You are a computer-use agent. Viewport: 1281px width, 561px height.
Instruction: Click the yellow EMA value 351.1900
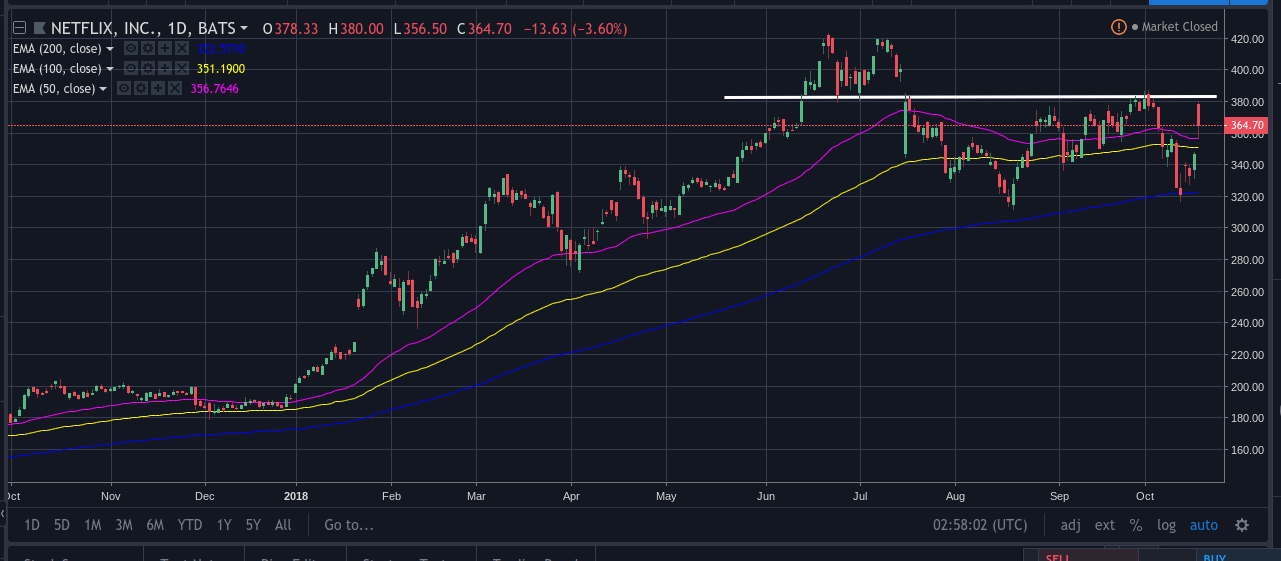[221, 68]
